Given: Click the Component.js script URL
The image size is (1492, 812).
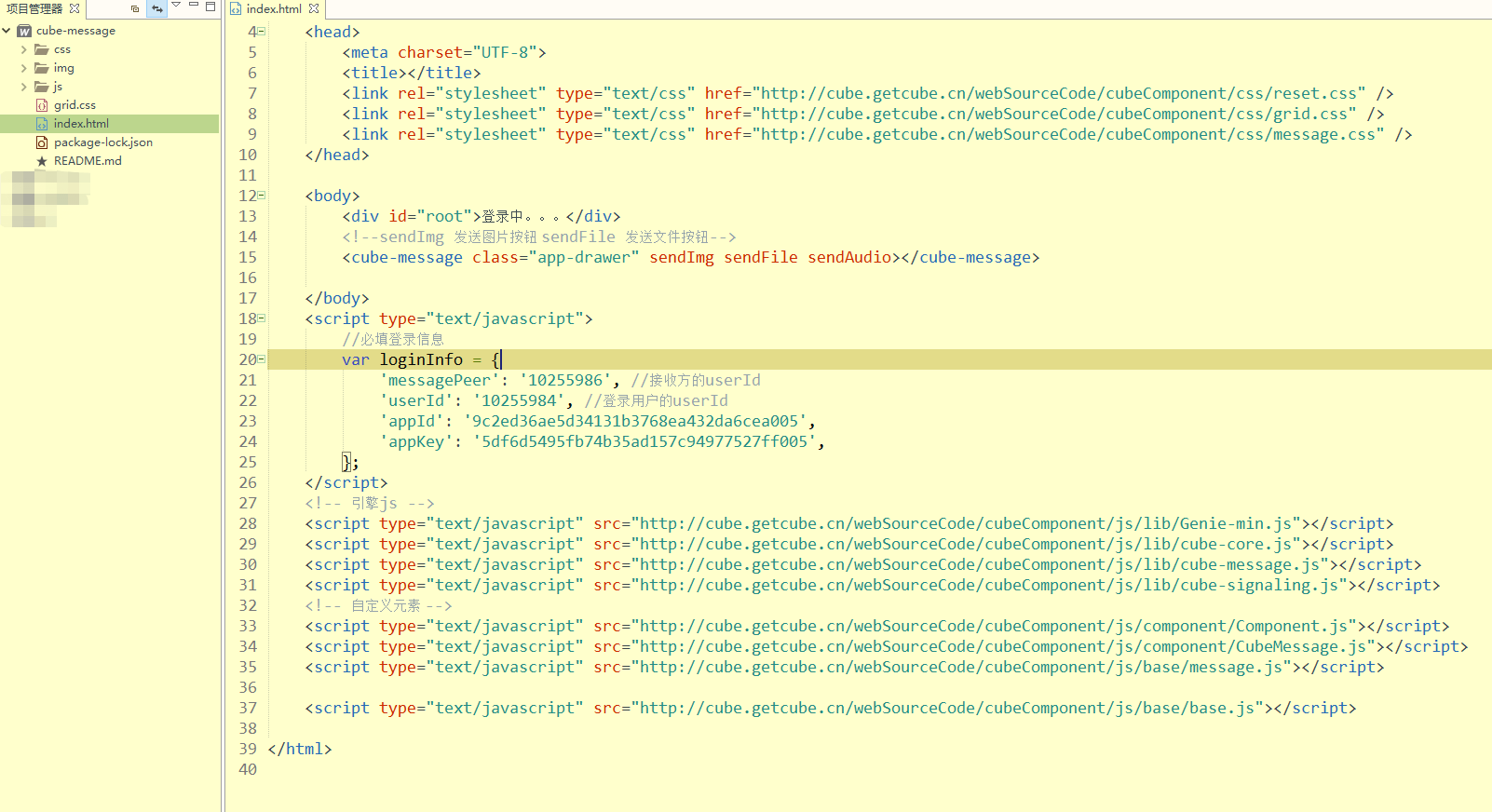Looking at the screenshot, I should 994,626.
